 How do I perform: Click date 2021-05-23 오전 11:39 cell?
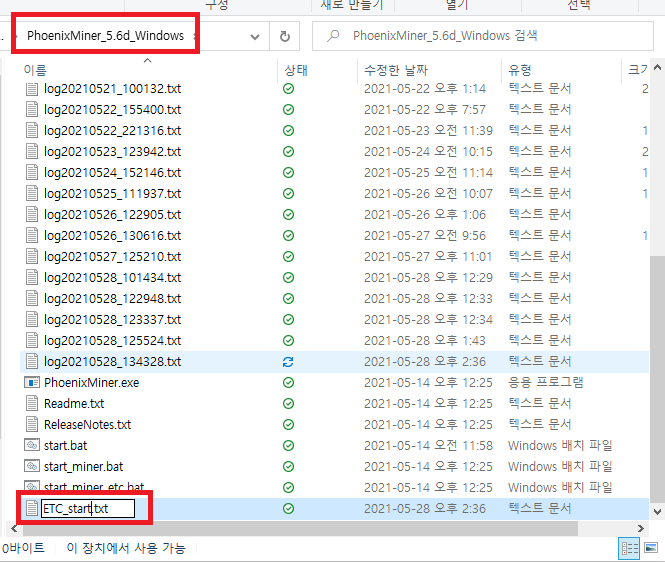click(x=428, y=131)
